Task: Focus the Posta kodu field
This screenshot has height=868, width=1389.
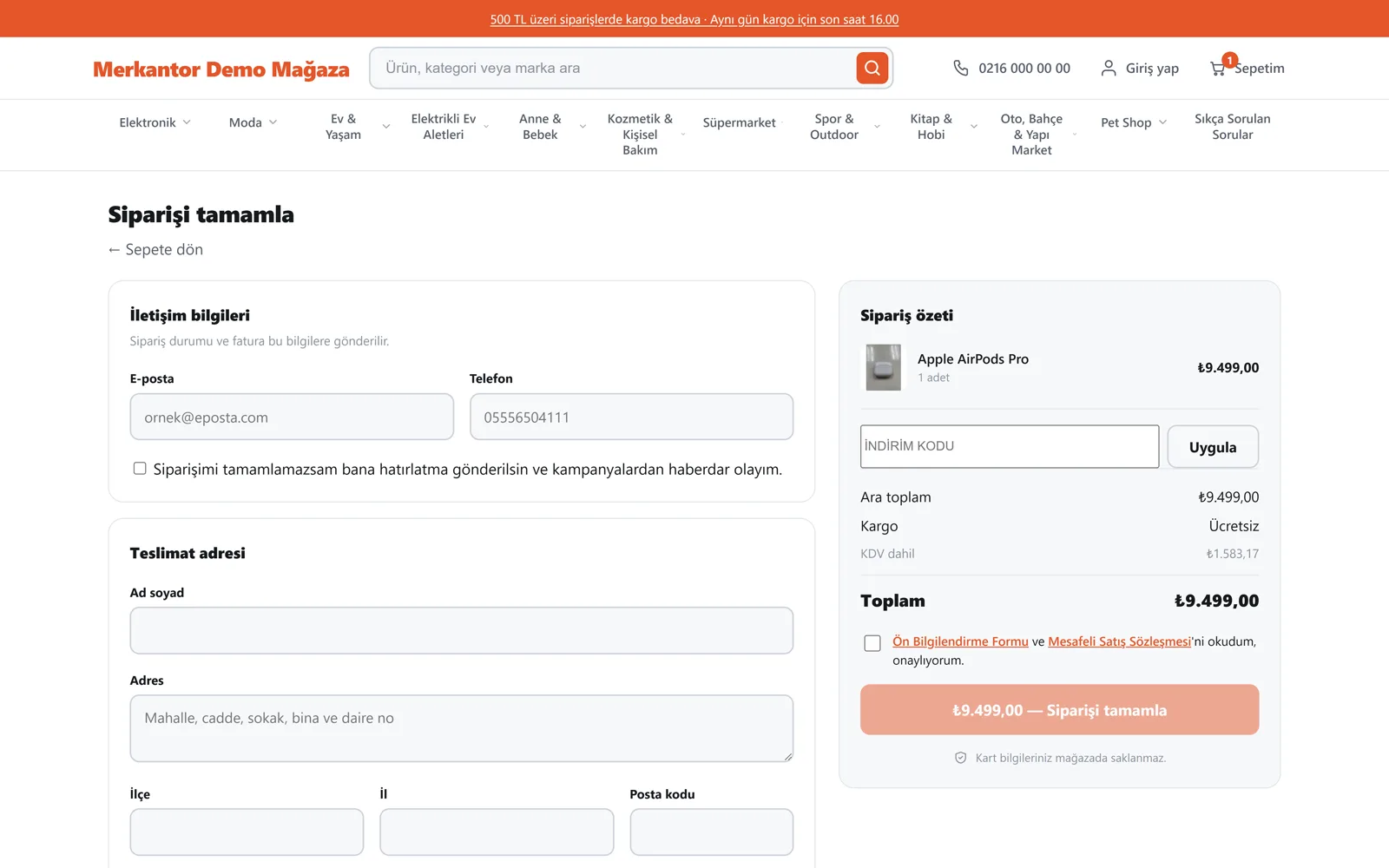Action: pyautogui.click(x=712, y=832)
